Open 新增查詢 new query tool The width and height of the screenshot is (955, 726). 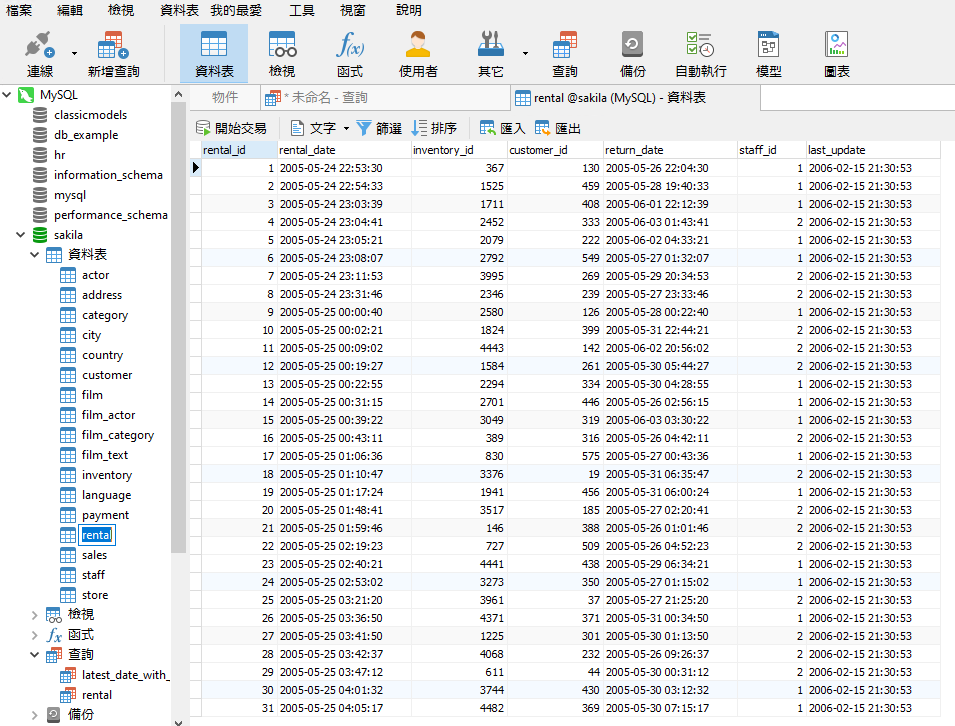pos(113,54)
